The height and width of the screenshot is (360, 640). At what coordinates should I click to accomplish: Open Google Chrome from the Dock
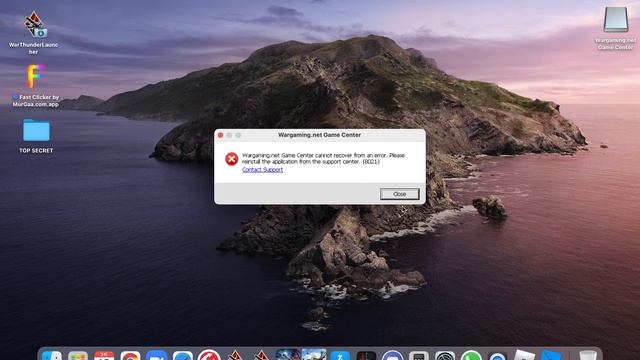click(130, 356)
